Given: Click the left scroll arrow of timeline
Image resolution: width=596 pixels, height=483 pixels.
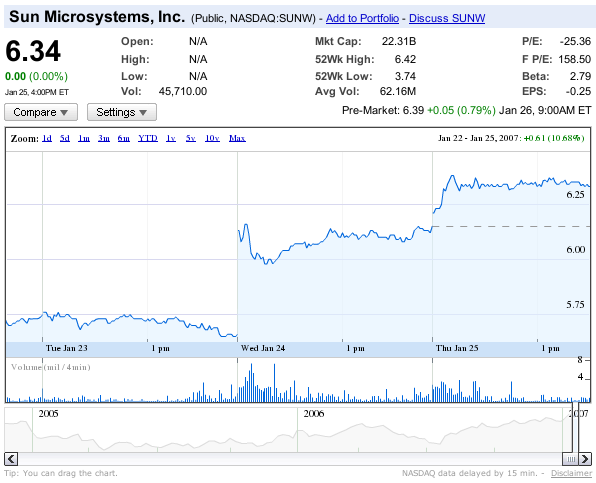Looking at the screenshot, I should tap(11, 459).
